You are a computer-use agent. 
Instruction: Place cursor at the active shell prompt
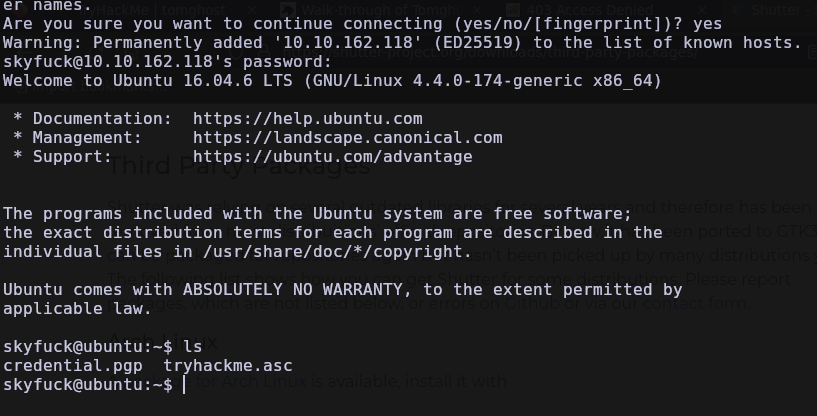[184, 385]
